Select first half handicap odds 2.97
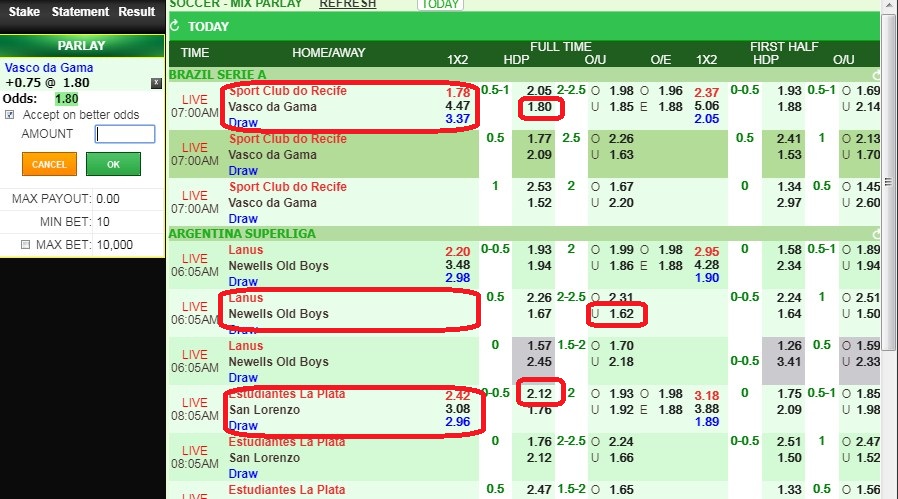This screenshot has width=898, height=499. click(x=789, y=203)
